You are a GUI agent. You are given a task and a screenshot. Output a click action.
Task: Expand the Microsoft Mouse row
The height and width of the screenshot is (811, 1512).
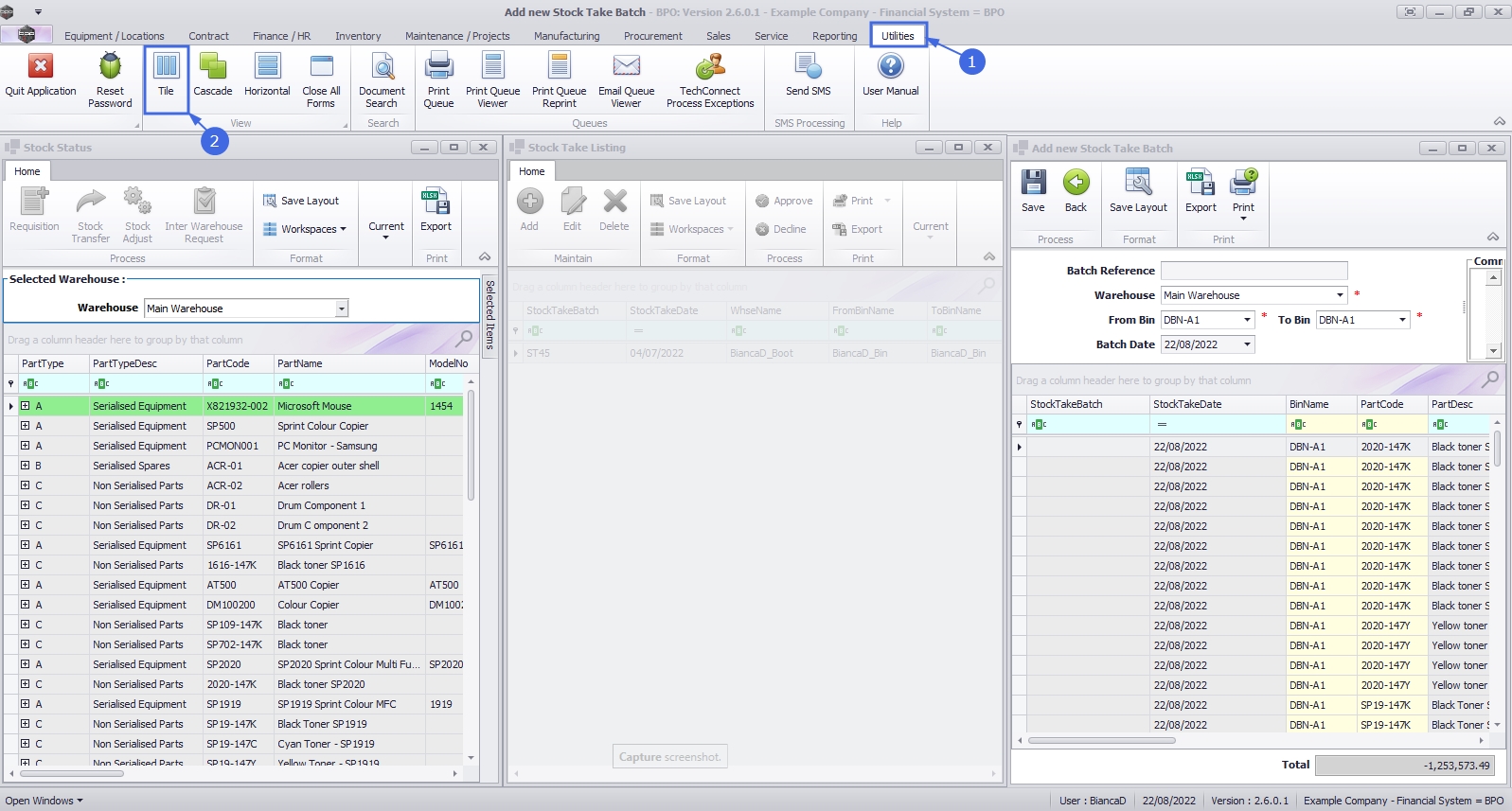point(25,406)
